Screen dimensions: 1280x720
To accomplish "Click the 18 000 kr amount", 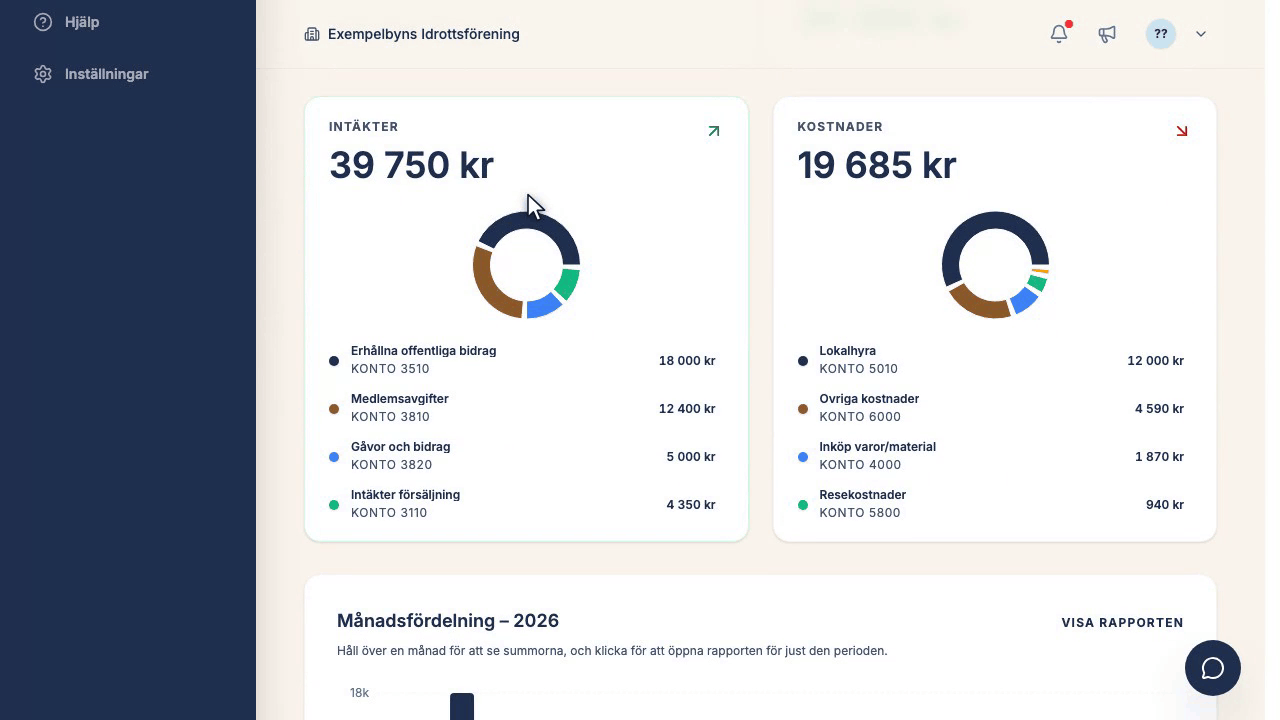I will click(687, 361).
